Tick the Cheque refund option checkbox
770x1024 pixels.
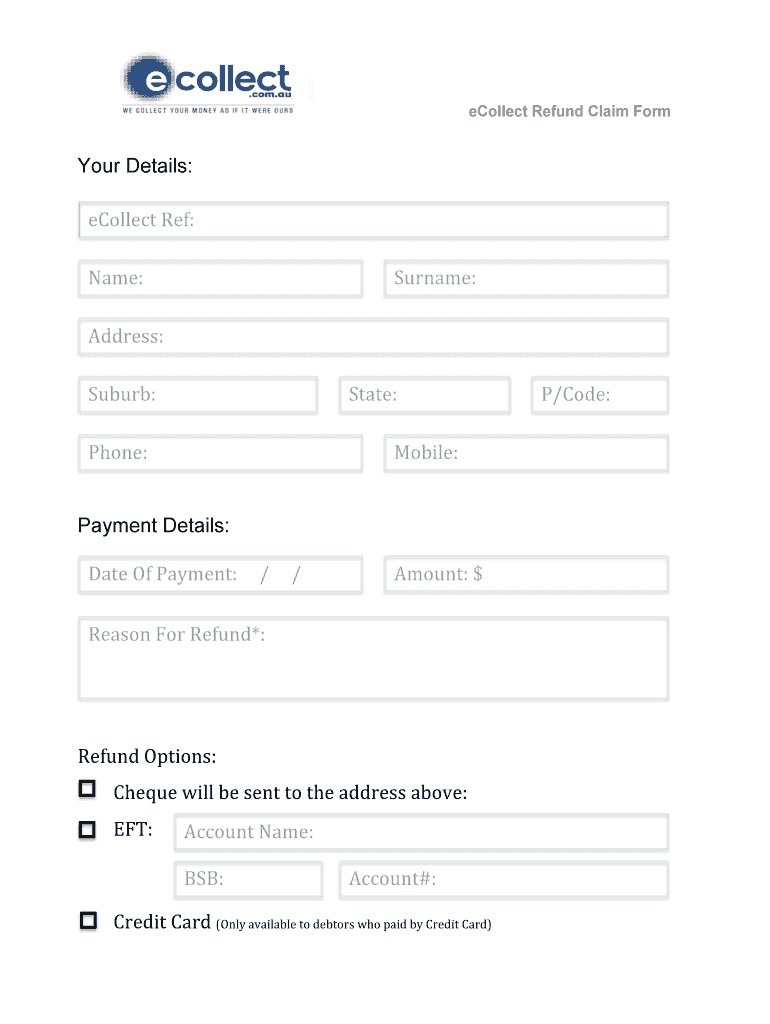pos(88,790)
